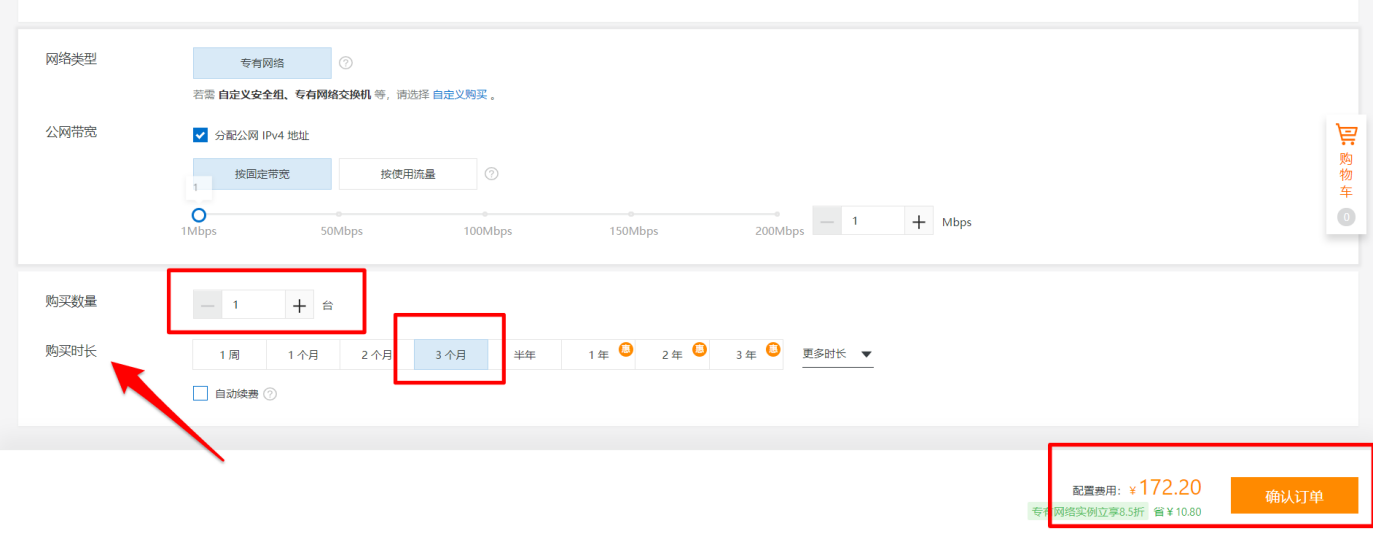Click the 50Mbps mark on bandwidth slider
1373x534 pixels.
[340, 214]
